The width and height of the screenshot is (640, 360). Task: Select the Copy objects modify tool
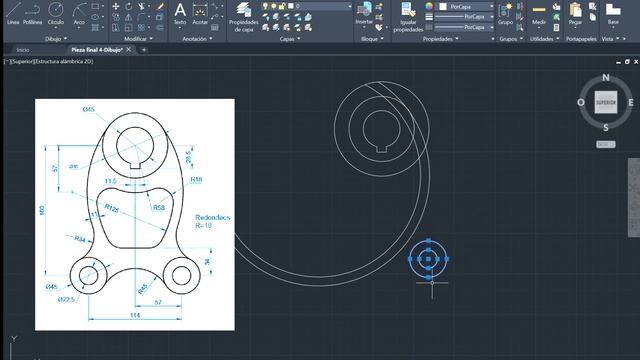pyautogui.click(x=116, y=17)
